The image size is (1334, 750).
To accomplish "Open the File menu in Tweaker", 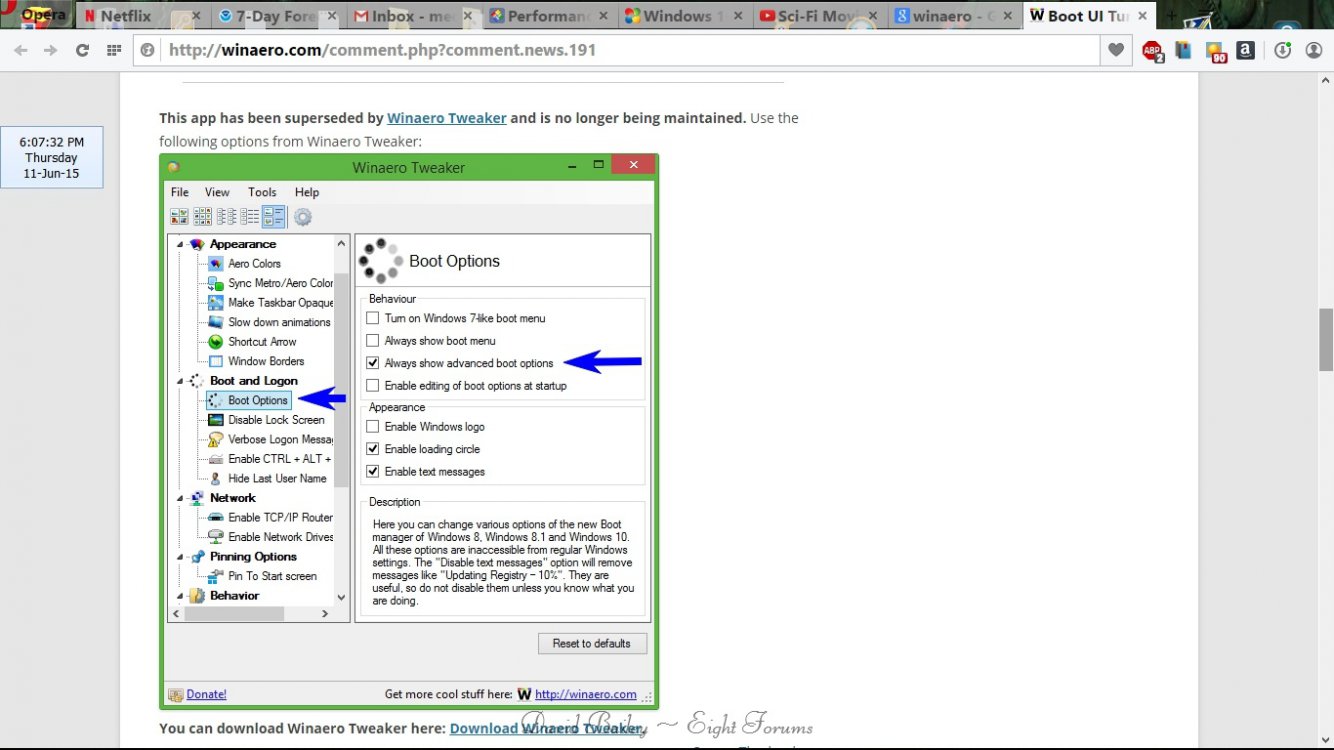I will coord(180,192).
